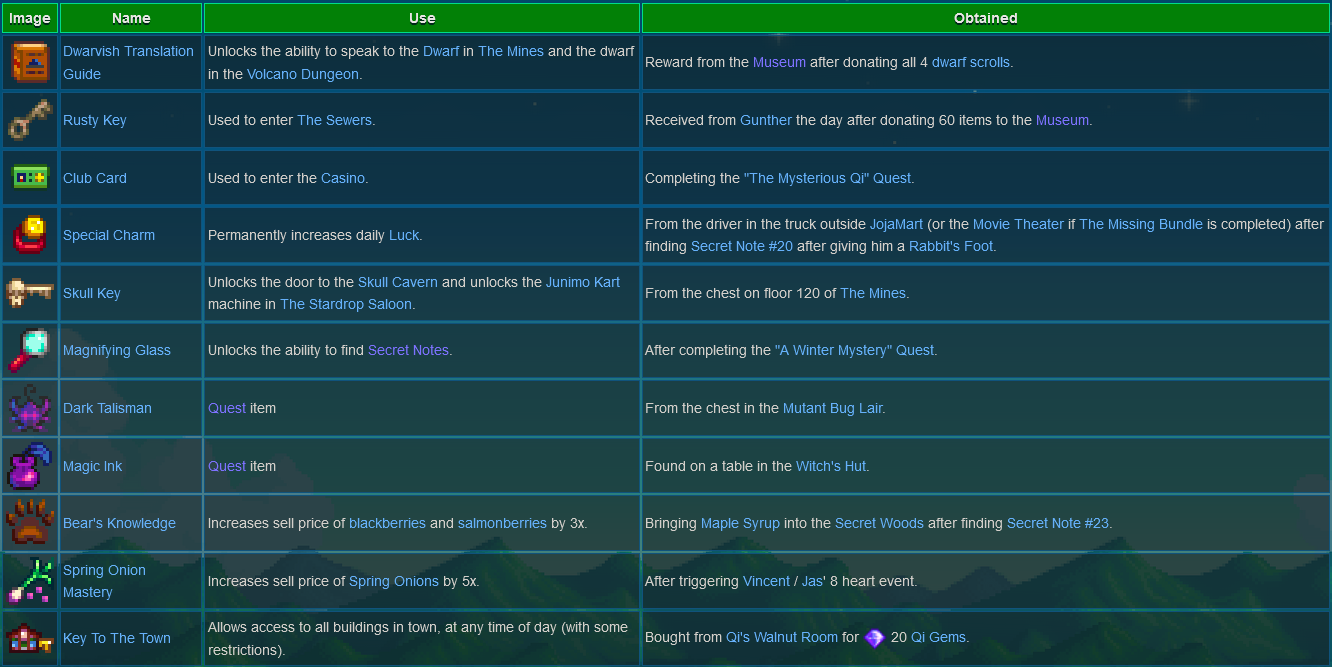Click the Magic Ink bottle icon
1332x667 pixels.
click(30, 466)
